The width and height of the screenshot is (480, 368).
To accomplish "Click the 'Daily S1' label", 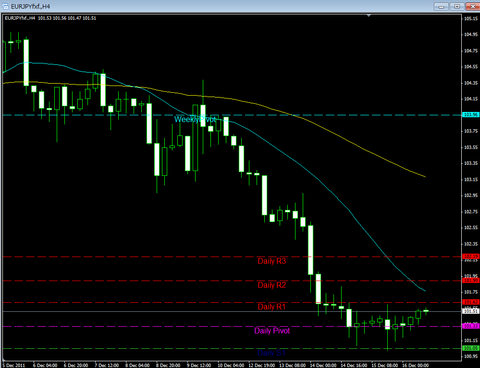I will 271,353.
